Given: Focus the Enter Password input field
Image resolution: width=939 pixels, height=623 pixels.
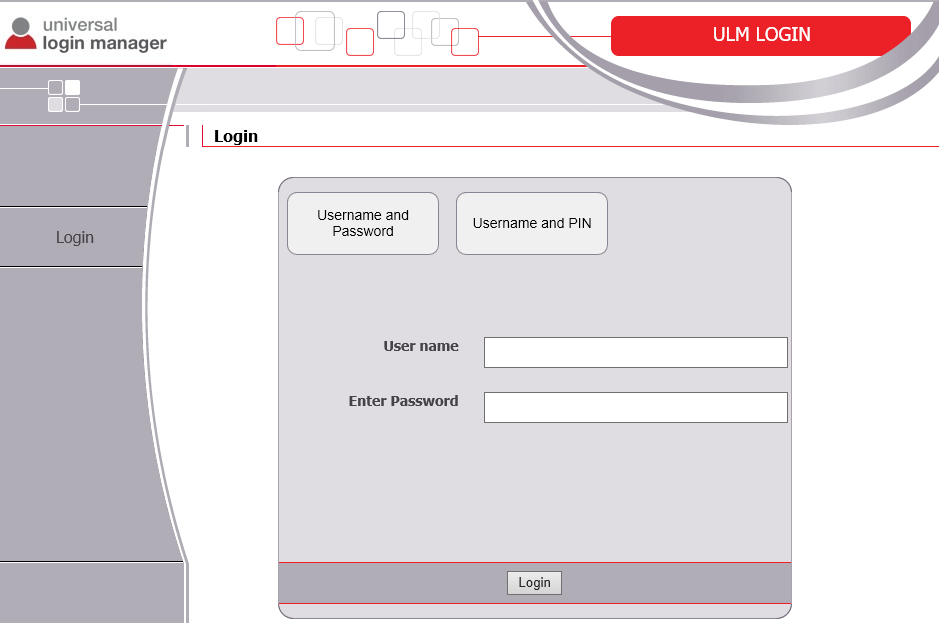Looking at the screenshot, I should 635,407.
